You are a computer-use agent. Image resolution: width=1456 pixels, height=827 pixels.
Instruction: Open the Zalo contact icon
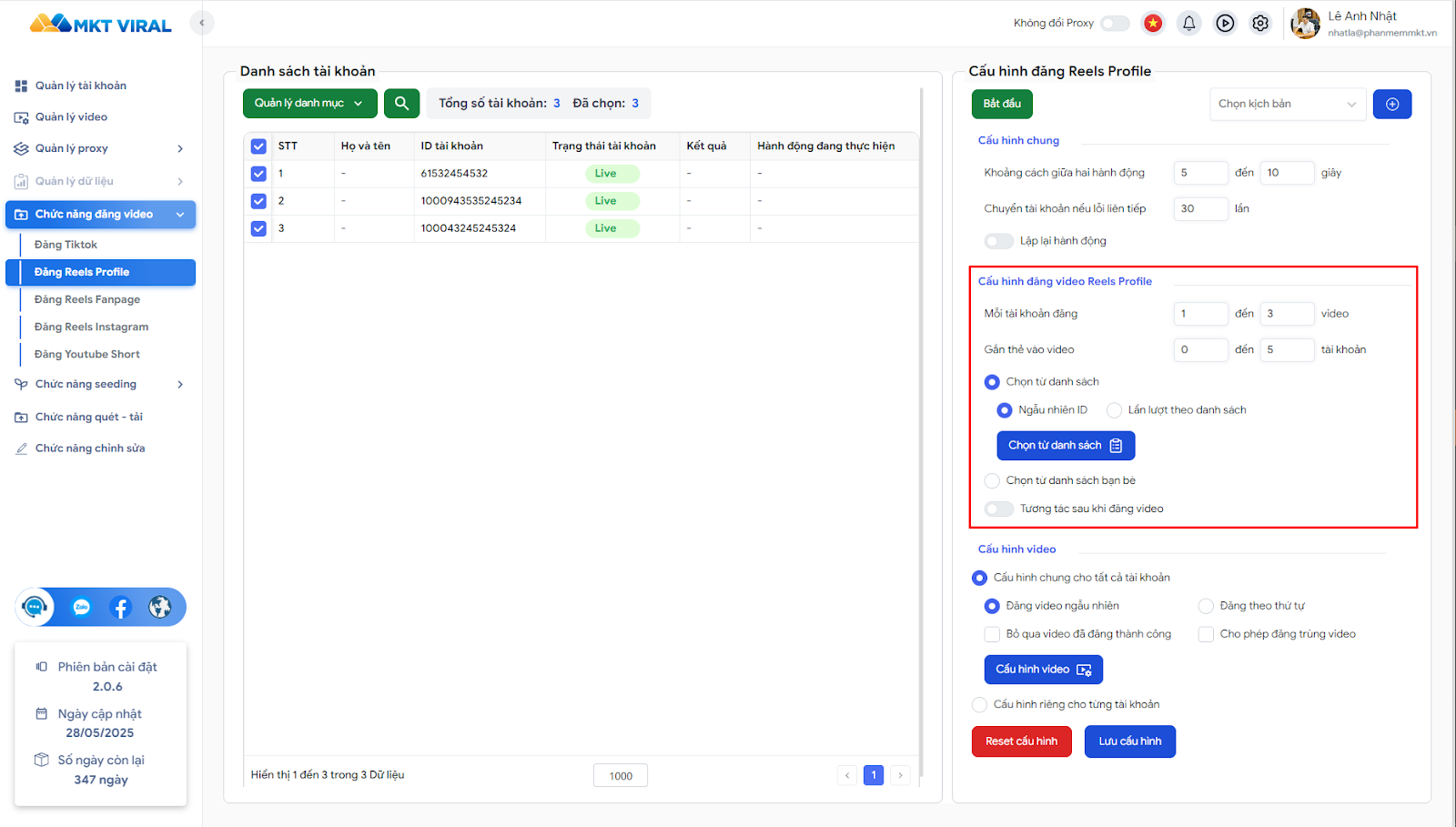82,607
